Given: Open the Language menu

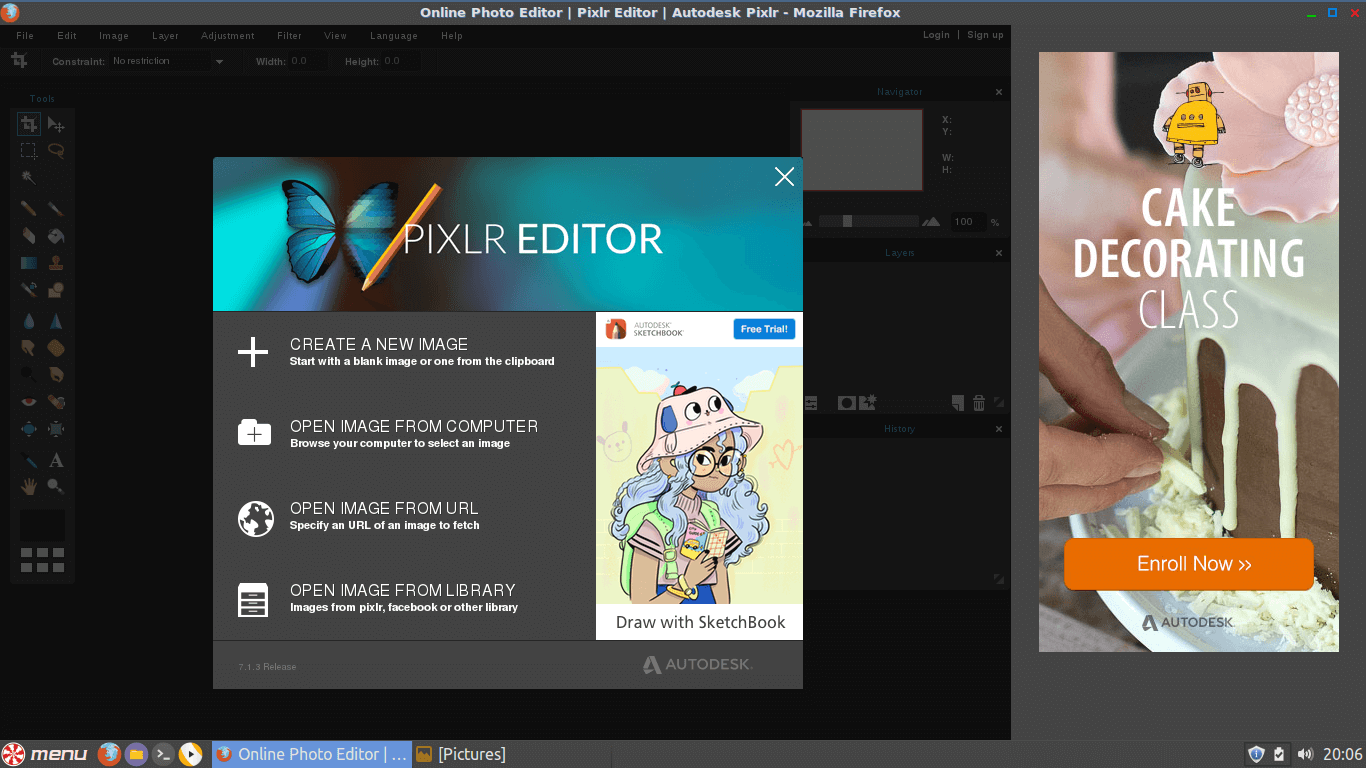Looking at the screenshot, I should pyautogui.click(x=394, y=36).
